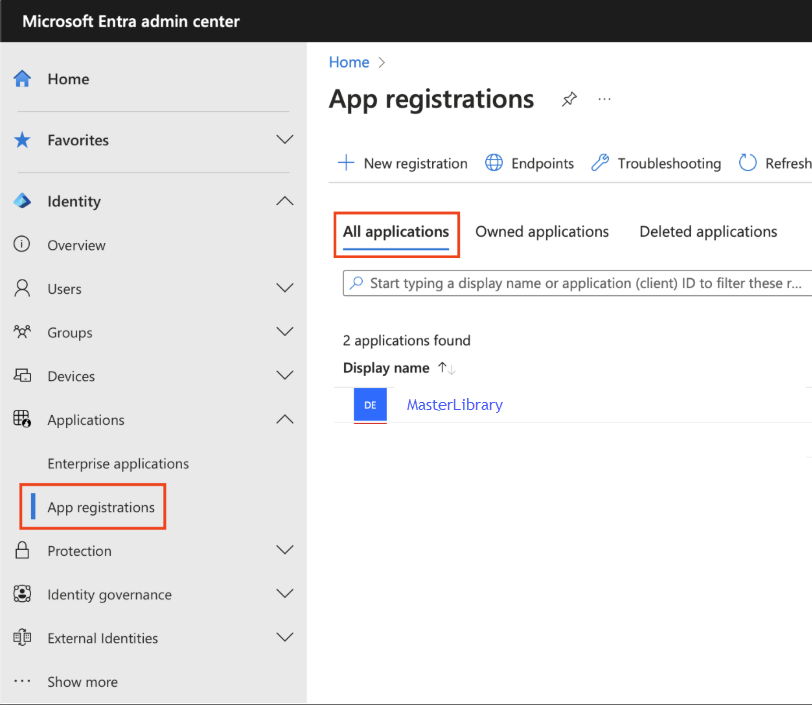This screenshot has width=812, height=711.
Task: Click the Devices icon
Action: click(22, 375)
